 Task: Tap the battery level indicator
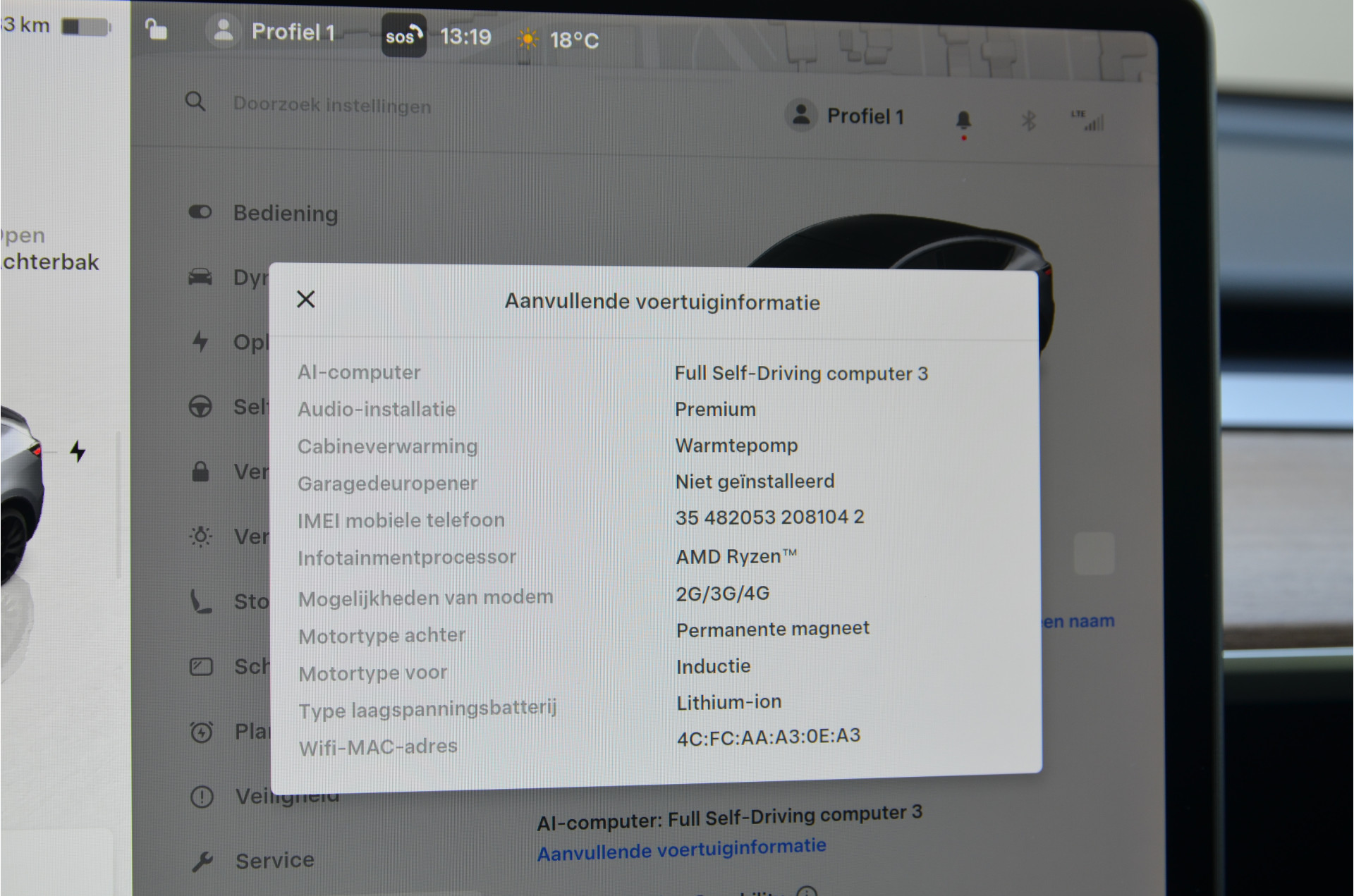pyautogui.click(x=86, y=27)
